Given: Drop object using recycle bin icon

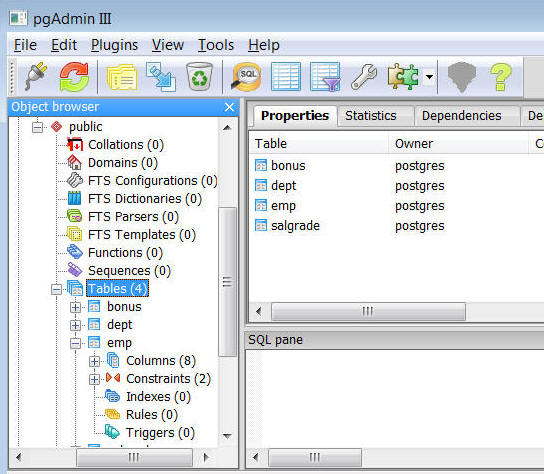Looking at the screenshot, I should coord(199,76).
